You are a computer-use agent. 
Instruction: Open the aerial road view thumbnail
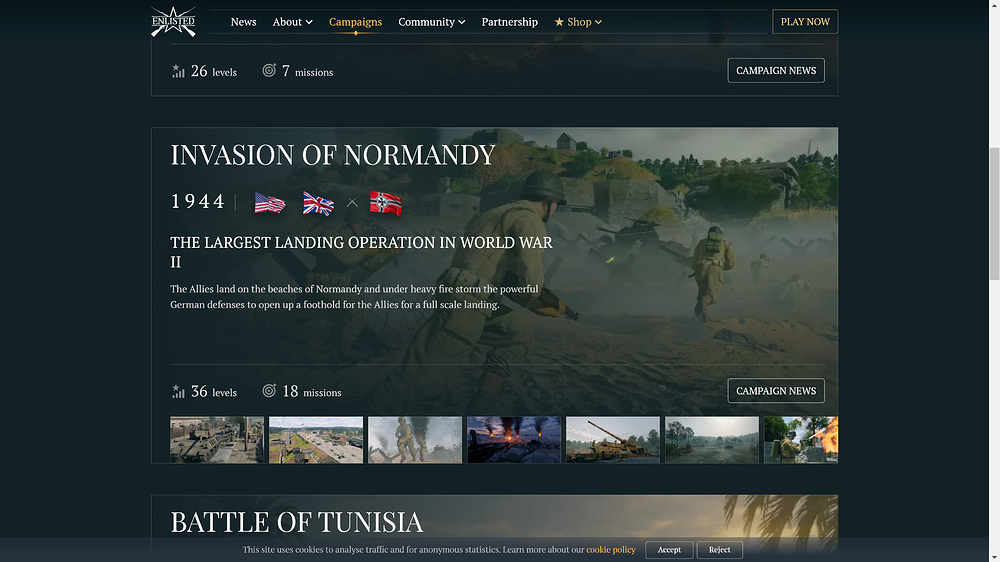(316, 440)
